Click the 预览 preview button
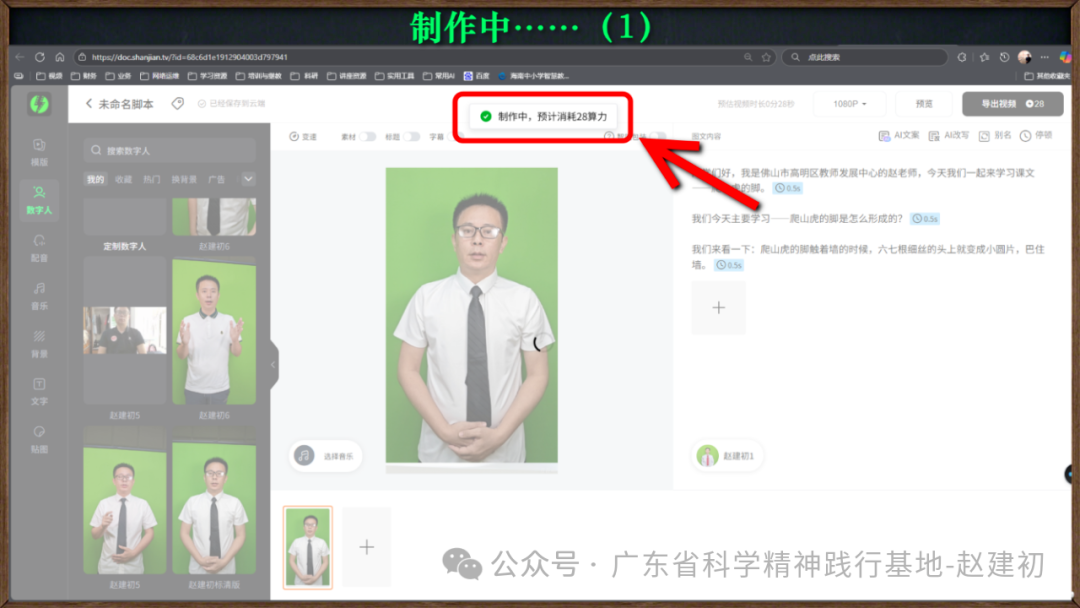 click(x=924, y=104)
